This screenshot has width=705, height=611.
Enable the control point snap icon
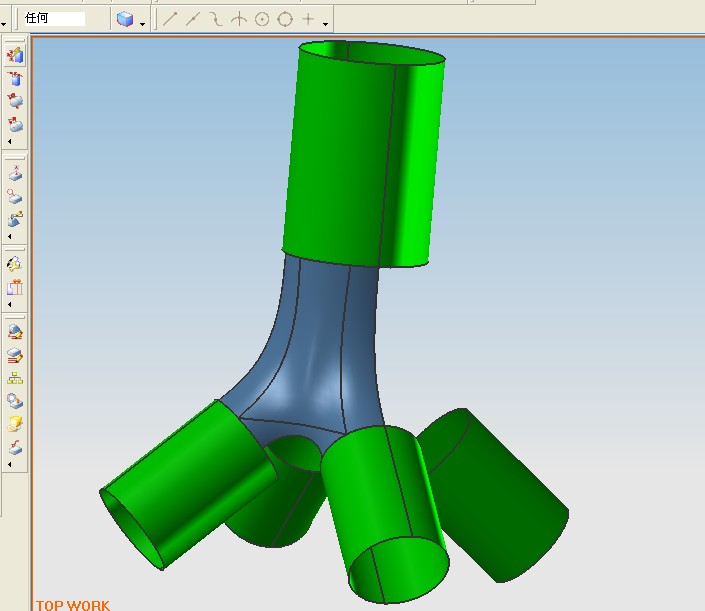point(216,19)
